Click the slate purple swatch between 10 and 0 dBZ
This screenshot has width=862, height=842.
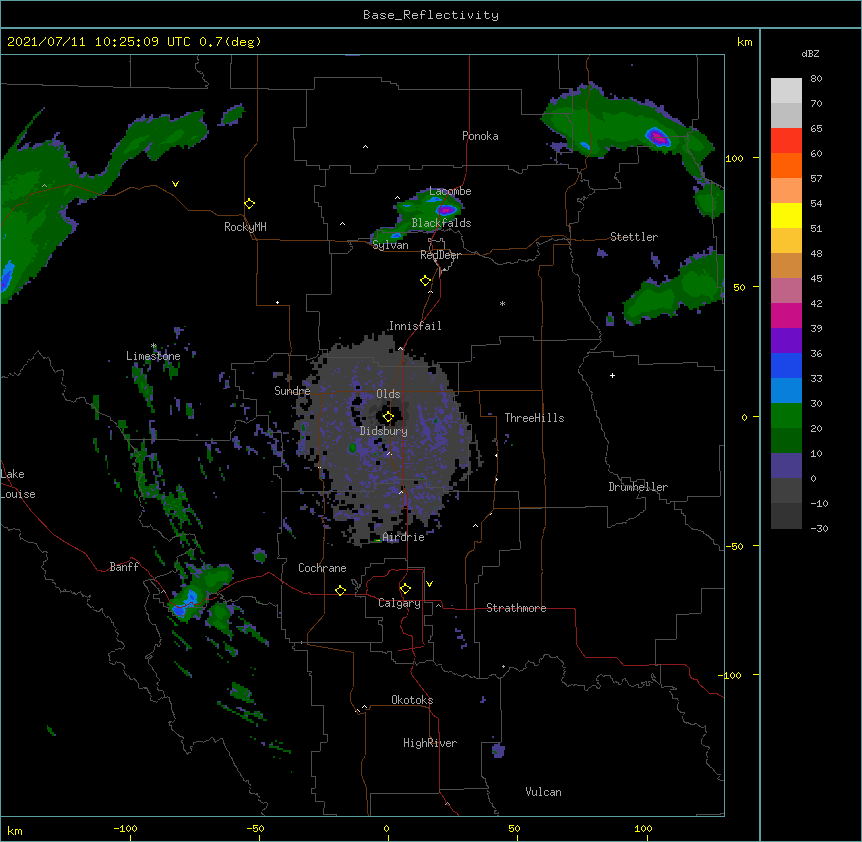[x=786, y=466]
